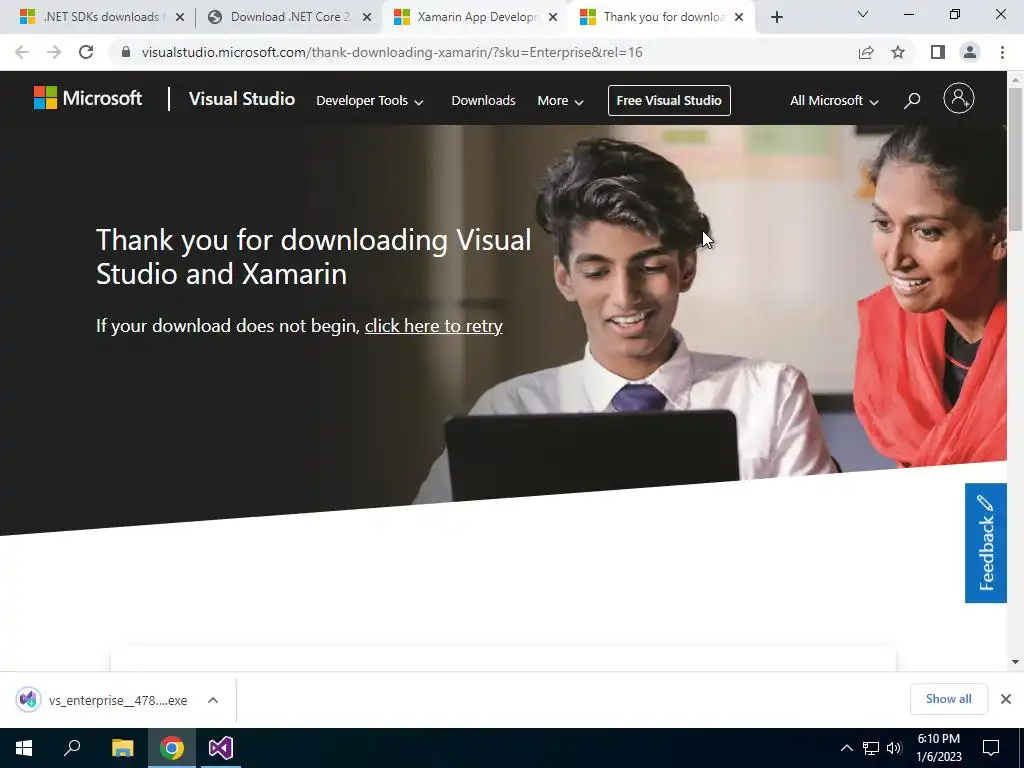Open a new tab with plus button
This screenshot has height=768, width=1024.
click(x=776, y=17)
